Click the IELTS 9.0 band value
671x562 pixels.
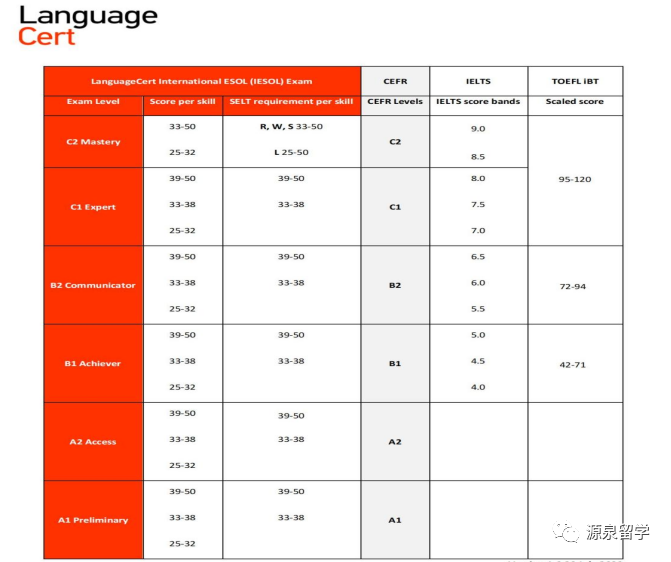pos(478,129)
